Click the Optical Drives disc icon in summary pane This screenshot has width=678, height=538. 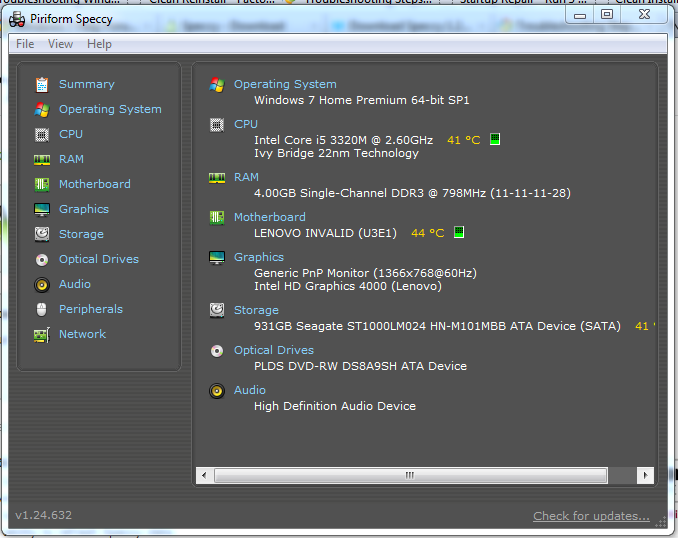coord(217,350)
